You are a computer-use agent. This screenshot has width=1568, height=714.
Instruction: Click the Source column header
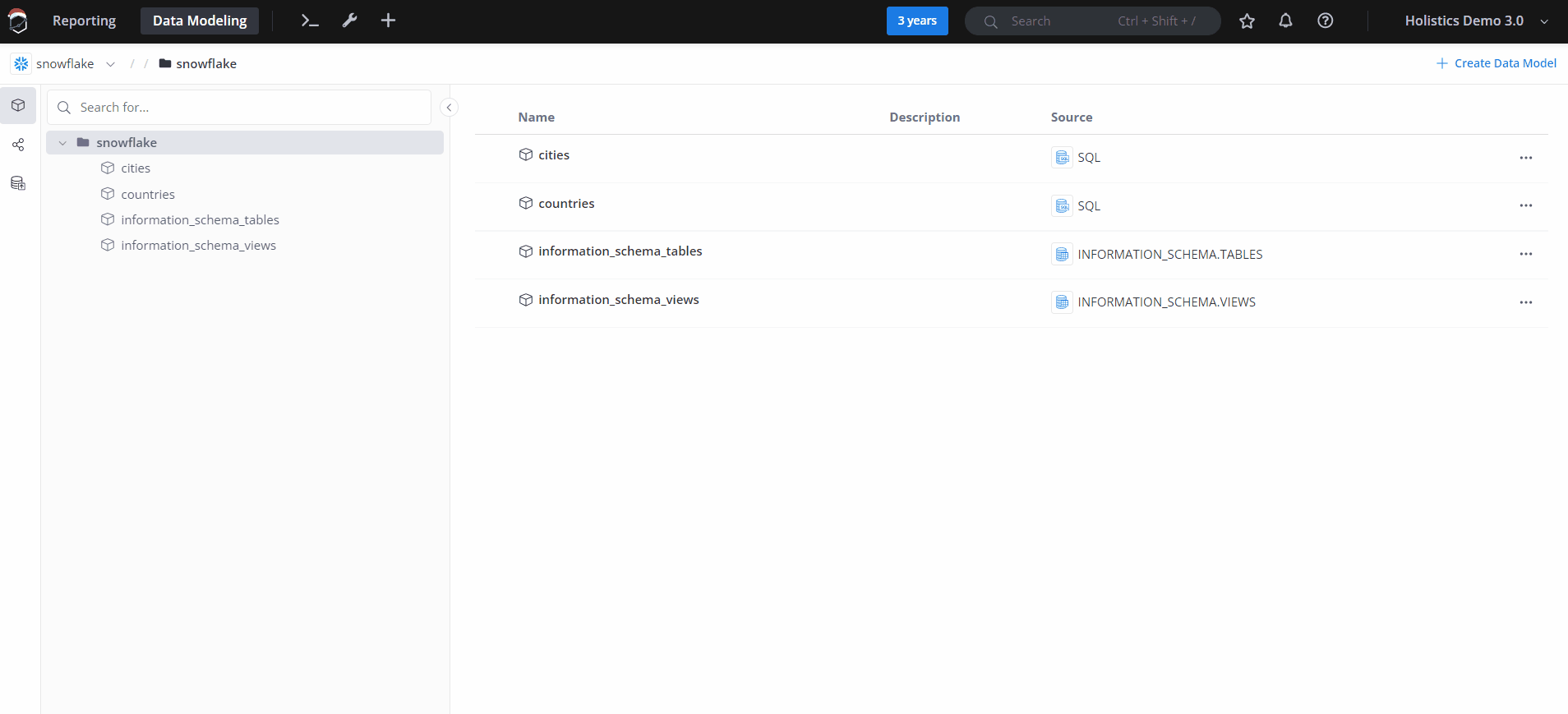[x=1072, y=117]
